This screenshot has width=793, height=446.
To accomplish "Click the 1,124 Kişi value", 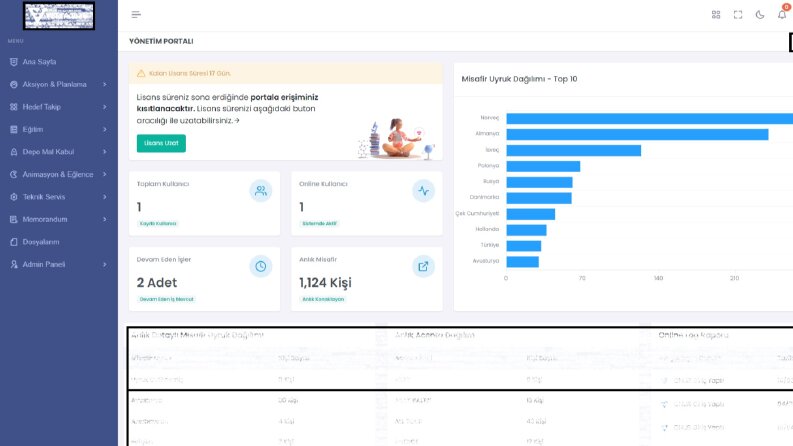I will (325, 283).
